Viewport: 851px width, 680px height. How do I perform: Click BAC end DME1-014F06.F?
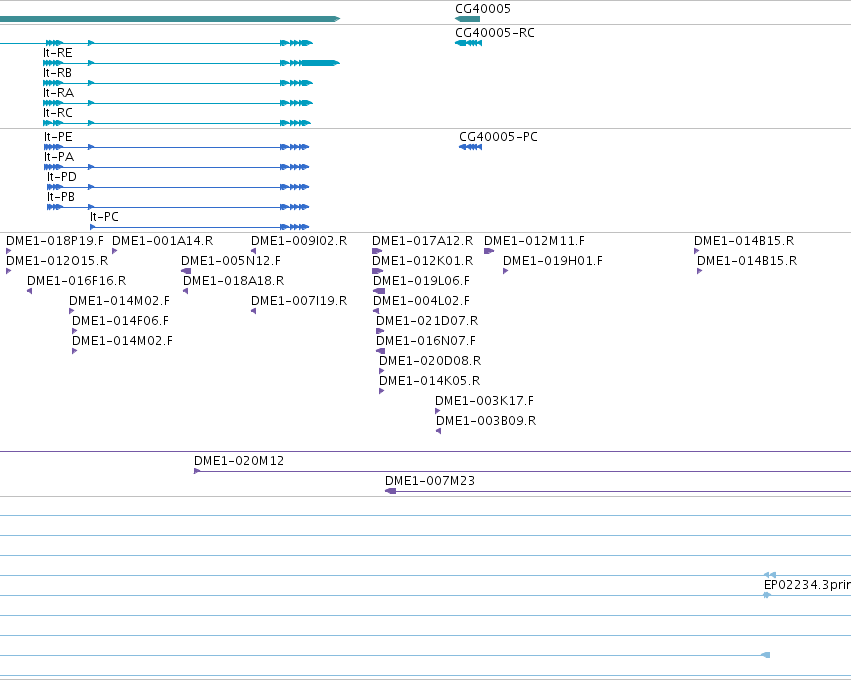[120, 321]
